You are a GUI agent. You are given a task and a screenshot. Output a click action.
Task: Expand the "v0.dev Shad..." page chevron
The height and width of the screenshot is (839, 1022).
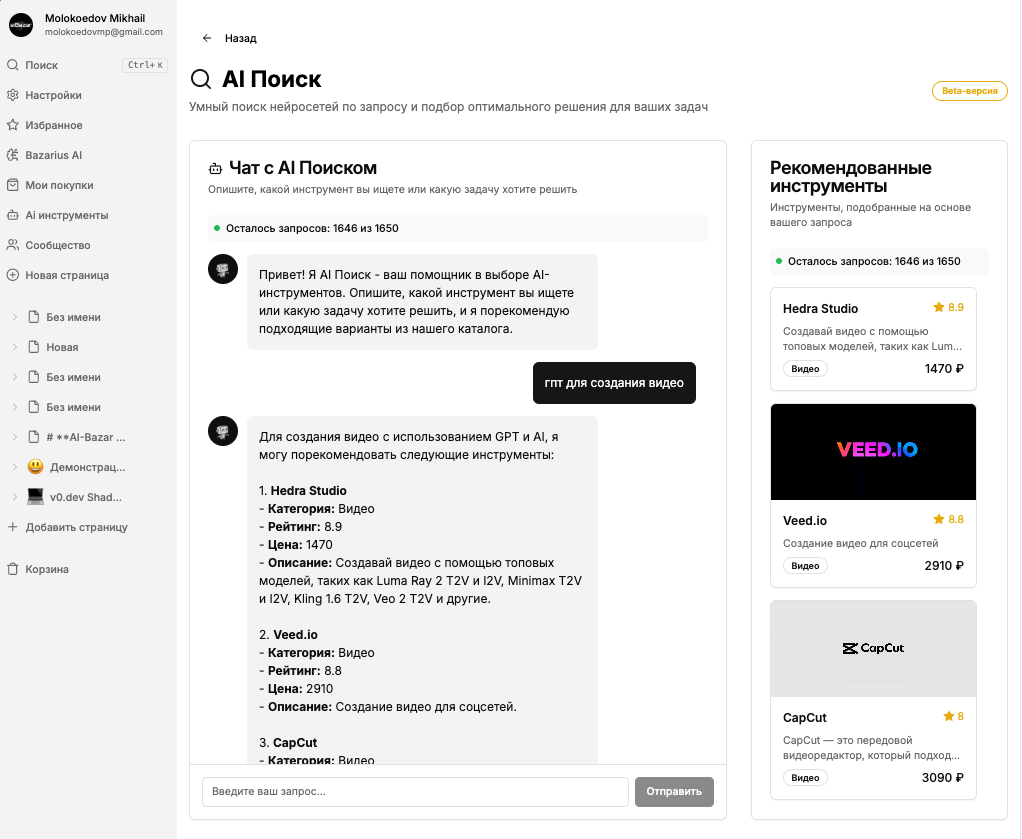point(15,497)
